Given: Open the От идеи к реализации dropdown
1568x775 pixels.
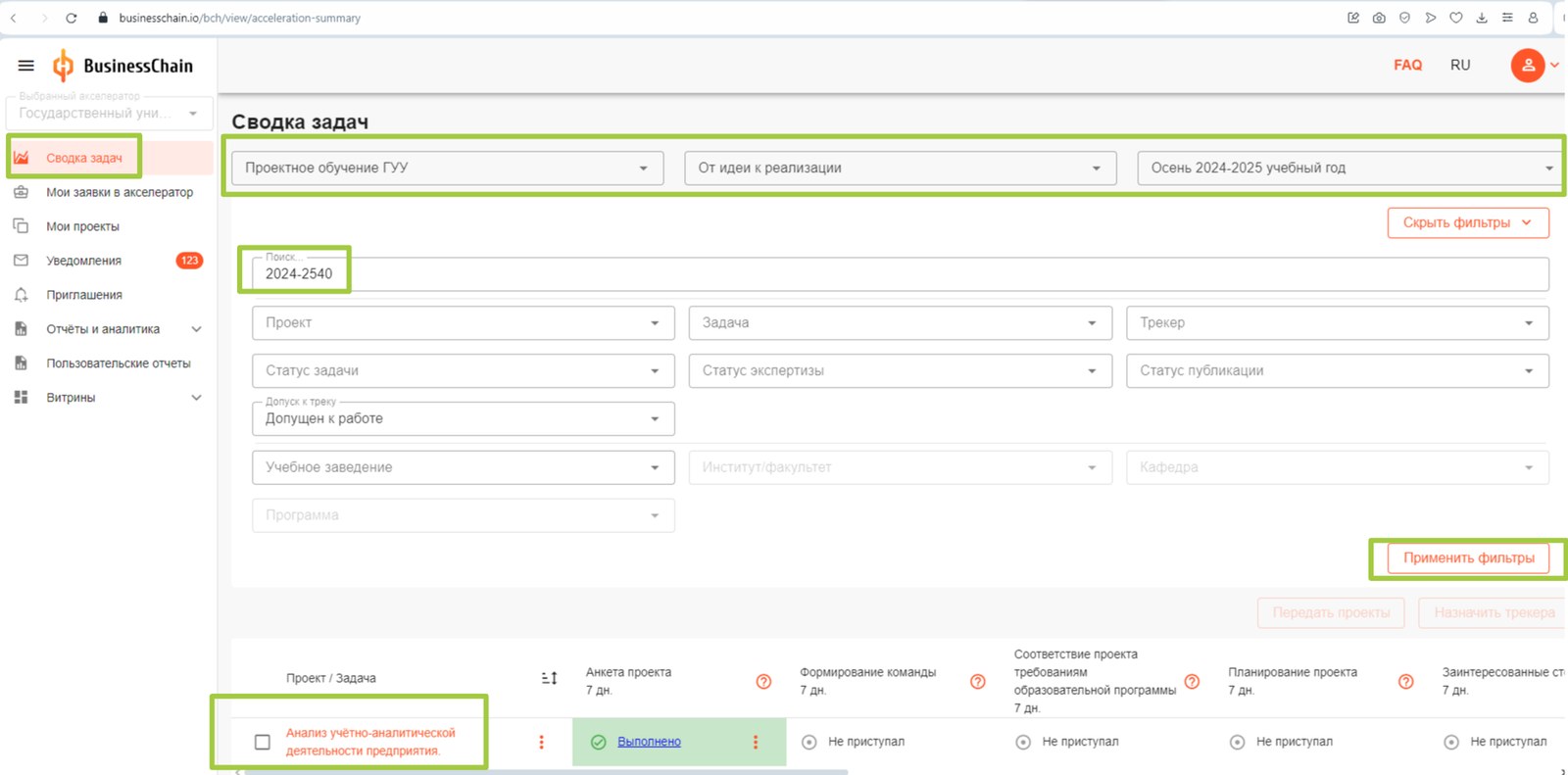Looking at the screenshot, I should tap(900, 168).
